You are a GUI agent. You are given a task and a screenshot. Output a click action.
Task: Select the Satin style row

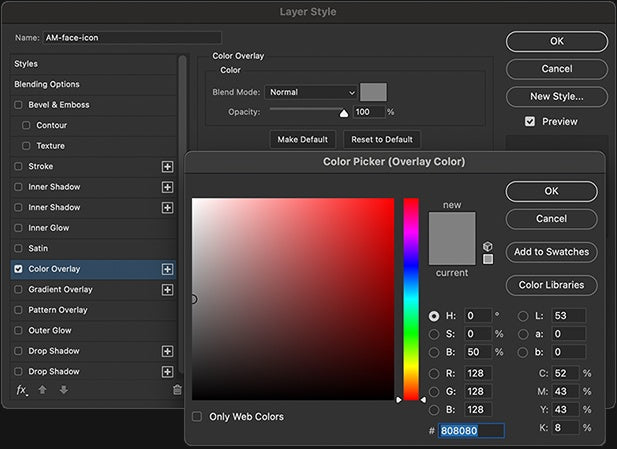pos(94,248)
